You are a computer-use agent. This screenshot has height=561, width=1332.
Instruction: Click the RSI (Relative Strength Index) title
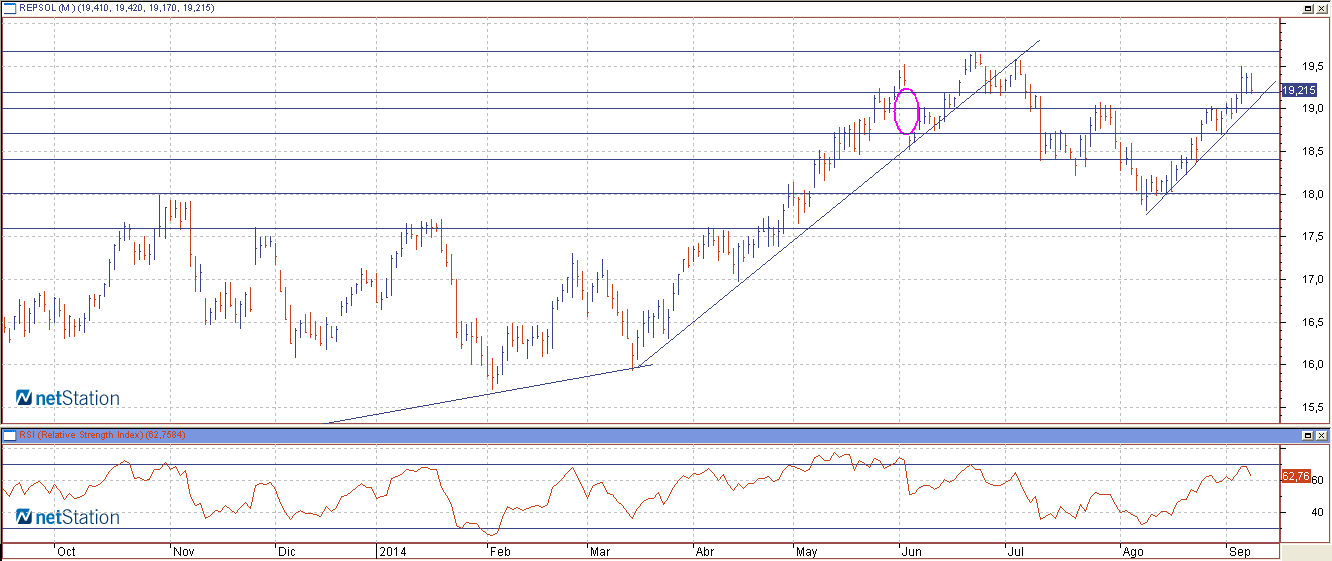tap(82, 435)
